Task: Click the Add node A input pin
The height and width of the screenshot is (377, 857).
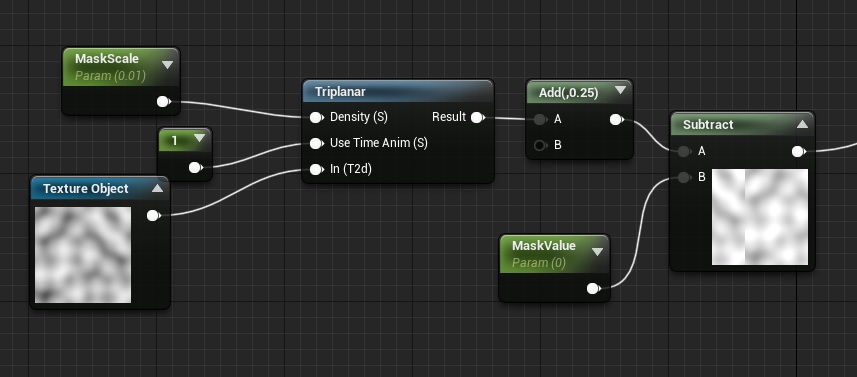Action: [540, 119]
